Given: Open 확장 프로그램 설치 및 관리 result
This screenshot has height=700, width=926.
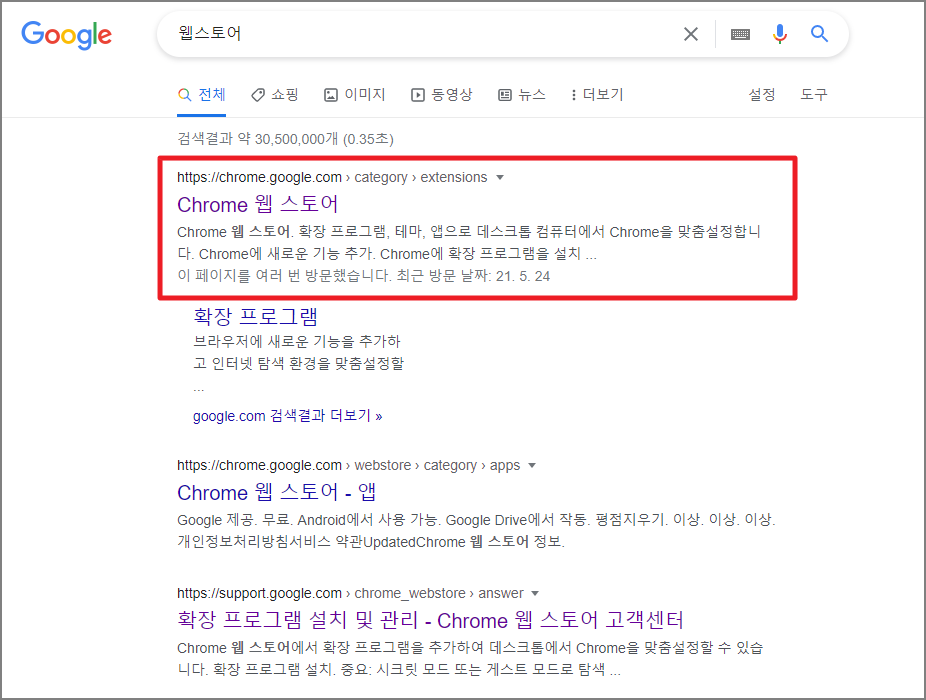Looking at the screenshot, I should (x=430, y=620).
